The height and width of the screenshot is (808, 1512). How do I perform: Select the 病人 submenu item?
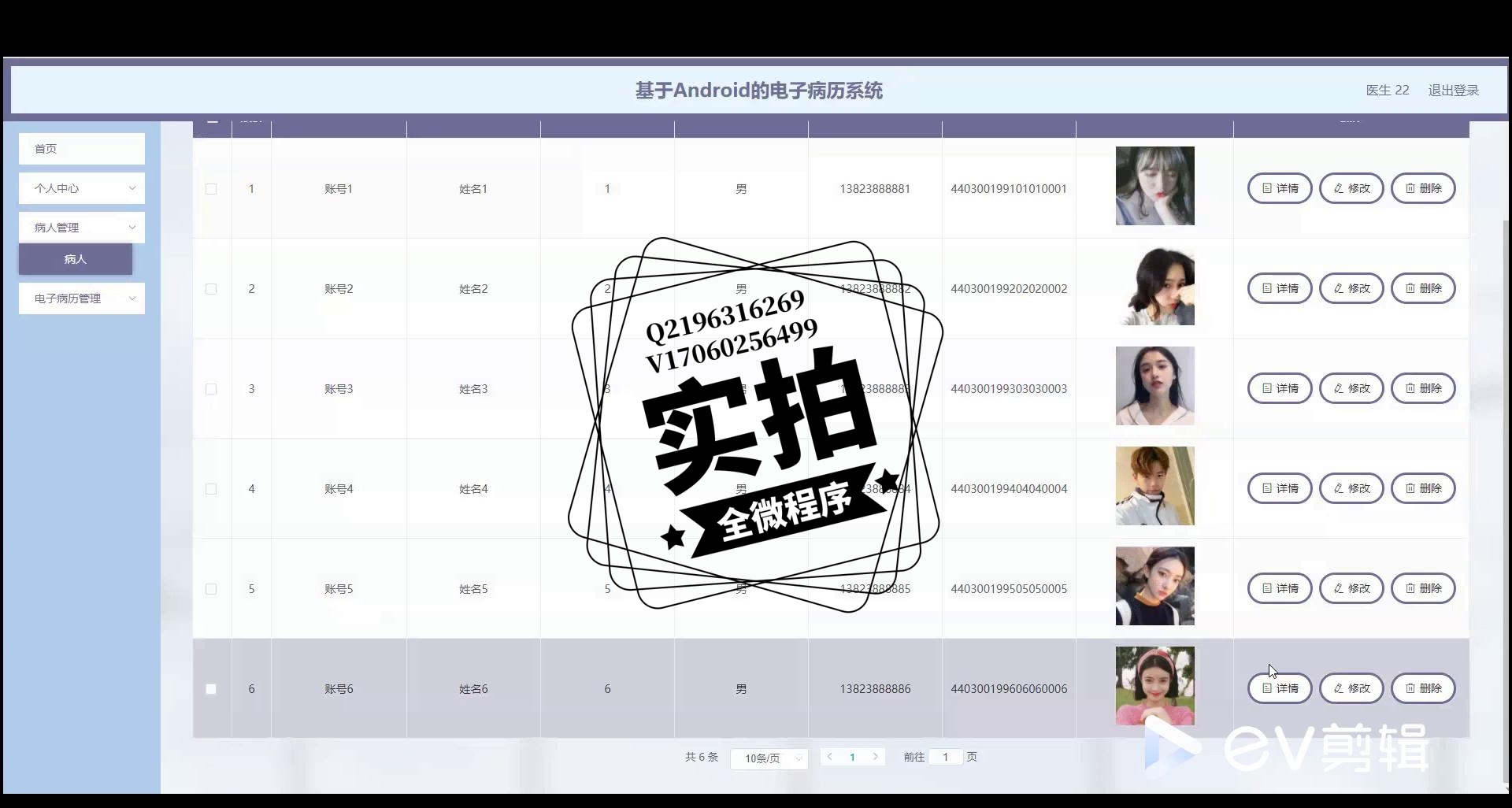pos(76,259)
